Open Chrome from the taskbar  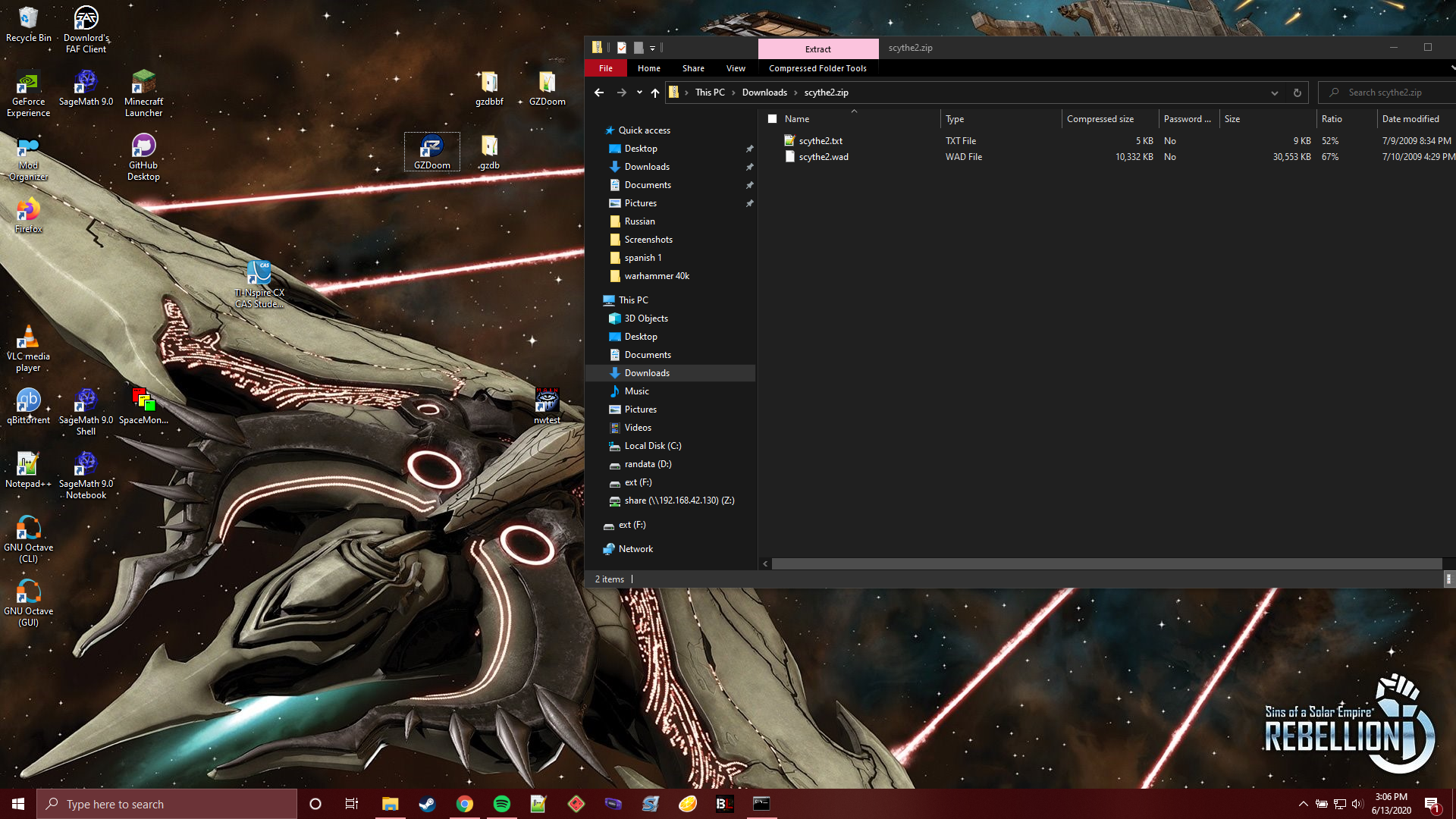click(x=464, y=804)
